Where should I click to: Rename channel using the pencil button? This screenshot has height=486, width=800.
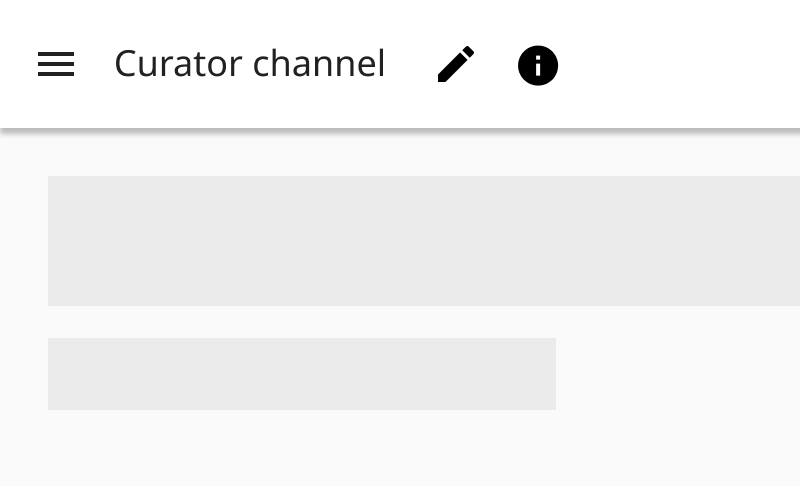(x=456, y=65)
